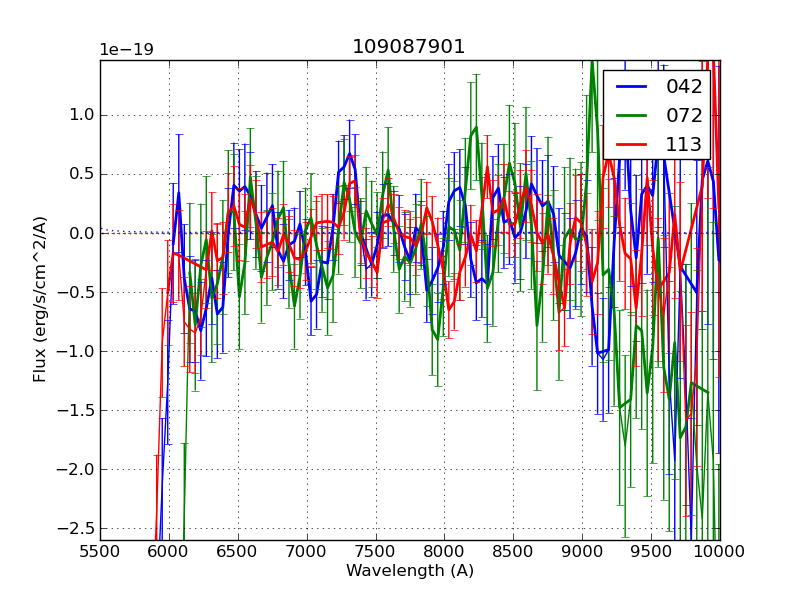Click the 0.0 y-axis tick label
The height and width of the screenshot is (600, 800).
(x=81, y=233)
